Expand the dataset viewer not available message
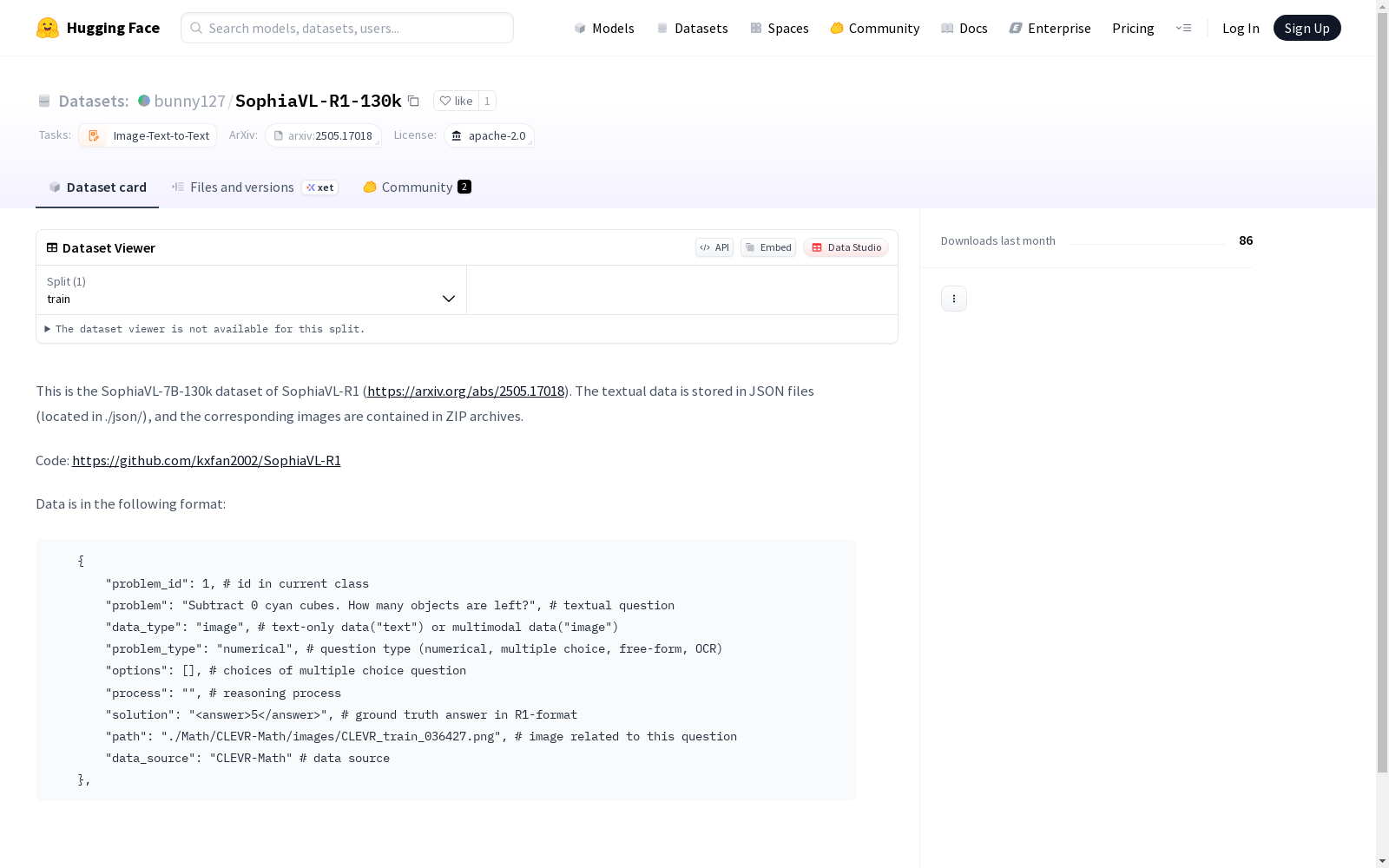This screenshot has width=1389, height=868. 205,329
